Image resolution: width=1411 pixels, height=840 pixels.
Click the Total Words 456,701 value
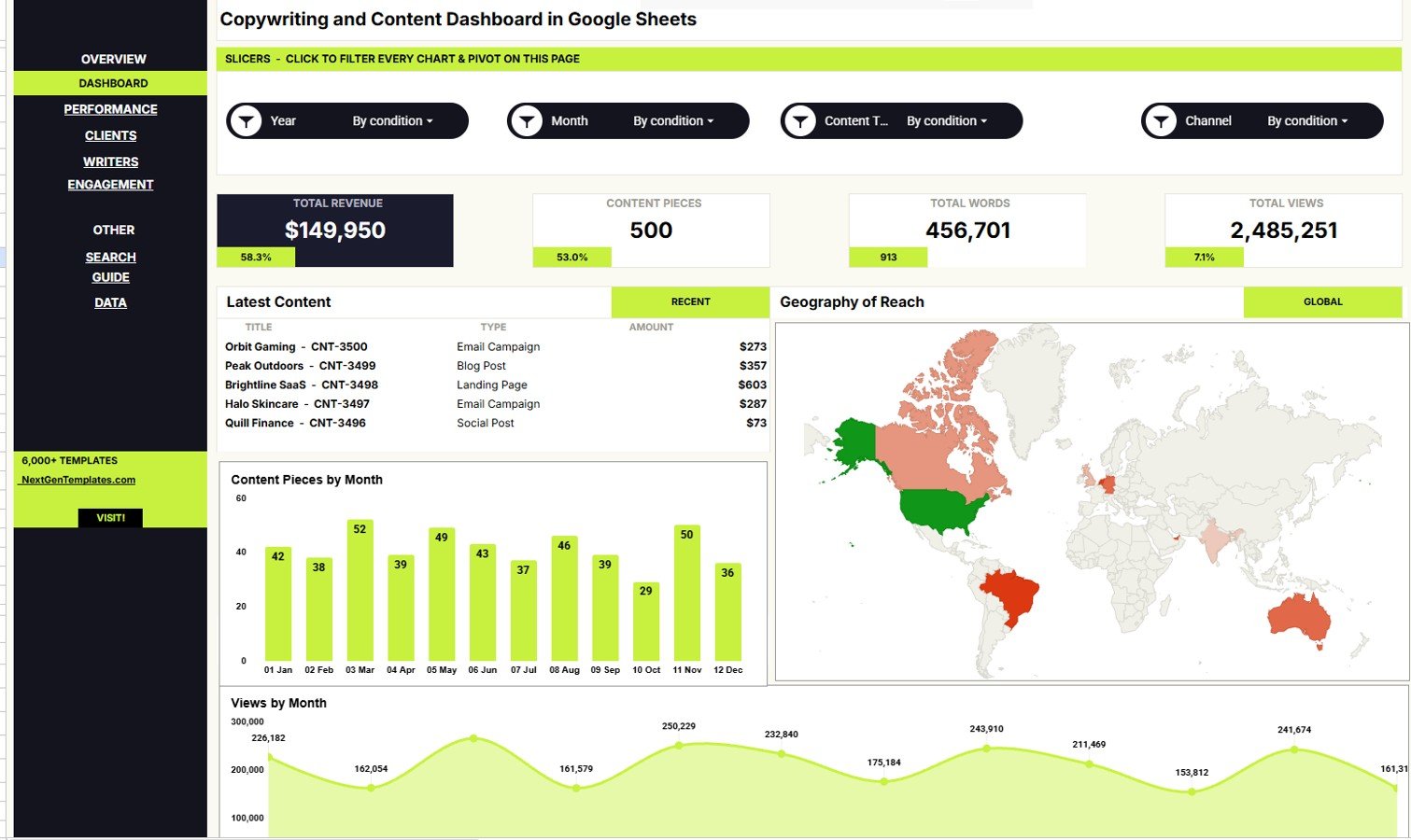pos(968,231)
